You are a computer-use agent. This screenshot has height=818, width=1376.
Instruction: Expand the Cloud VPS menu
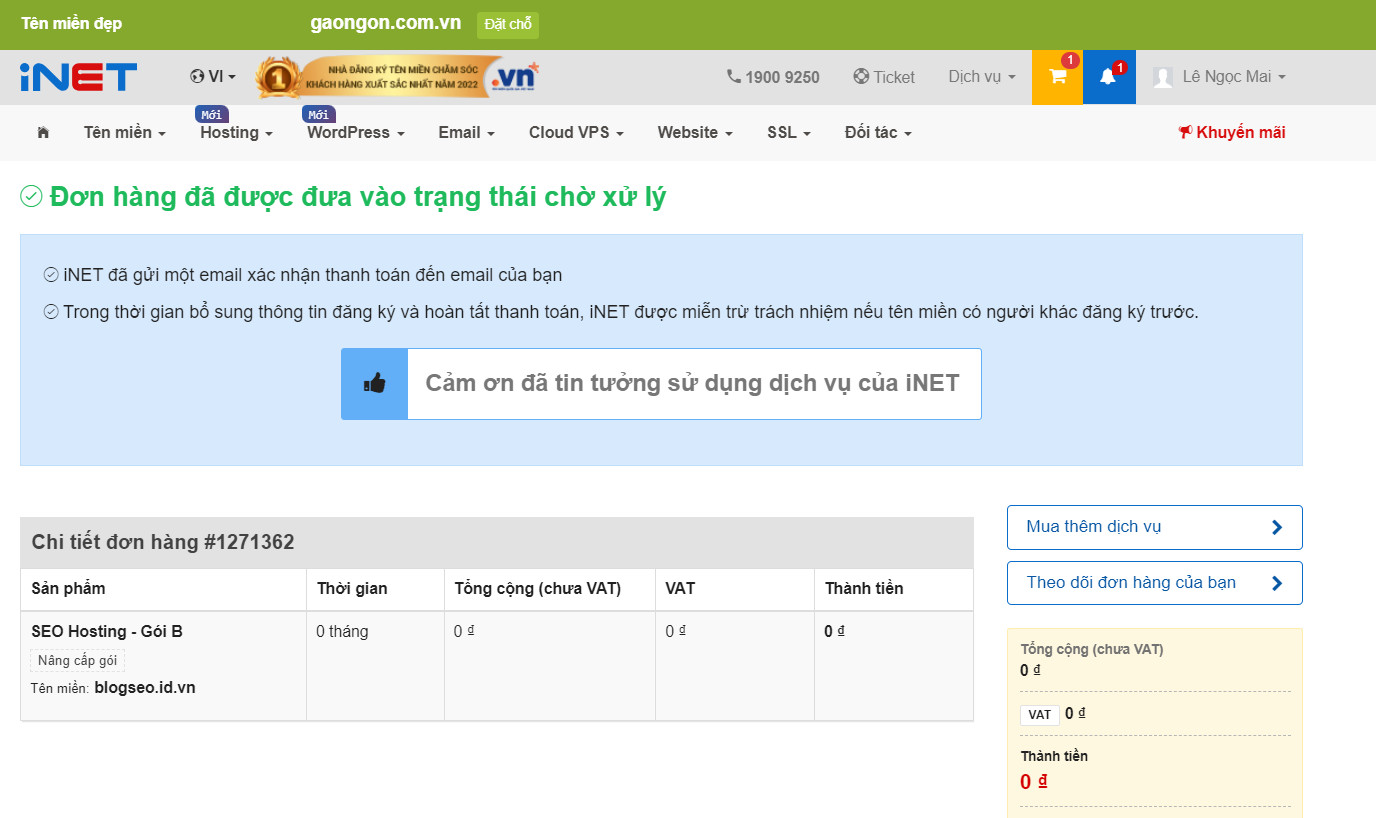point(577,133)
